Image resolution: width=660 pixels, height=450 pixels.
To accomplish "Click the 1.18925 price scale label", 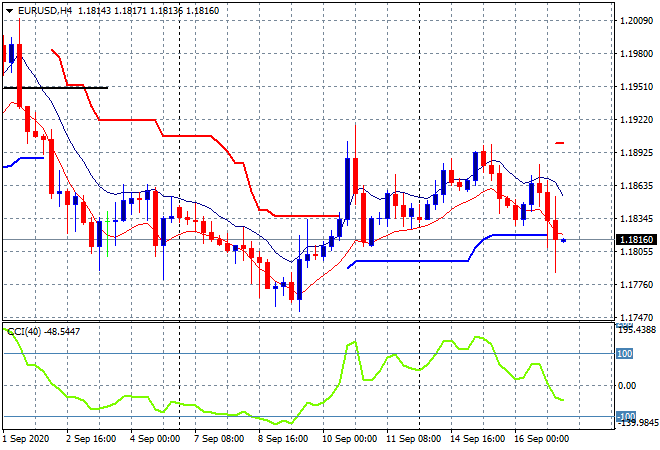I will [637, 152].
